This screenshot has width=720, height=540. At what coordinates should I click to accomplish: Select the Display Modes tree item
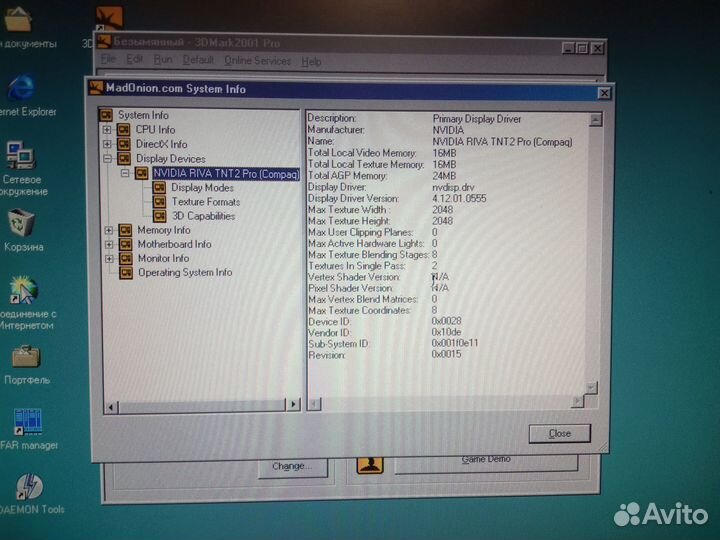(x=202, y=187)
